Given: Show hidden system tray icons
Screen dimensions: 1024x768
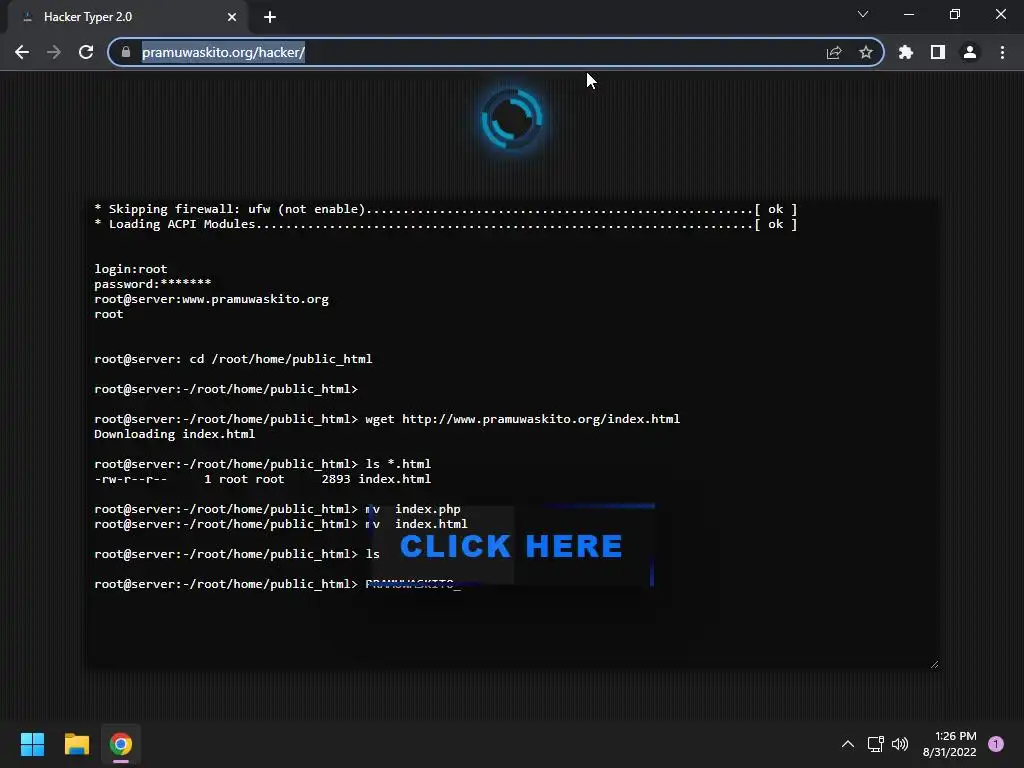Looking at the screenshot, I should 848,744.
